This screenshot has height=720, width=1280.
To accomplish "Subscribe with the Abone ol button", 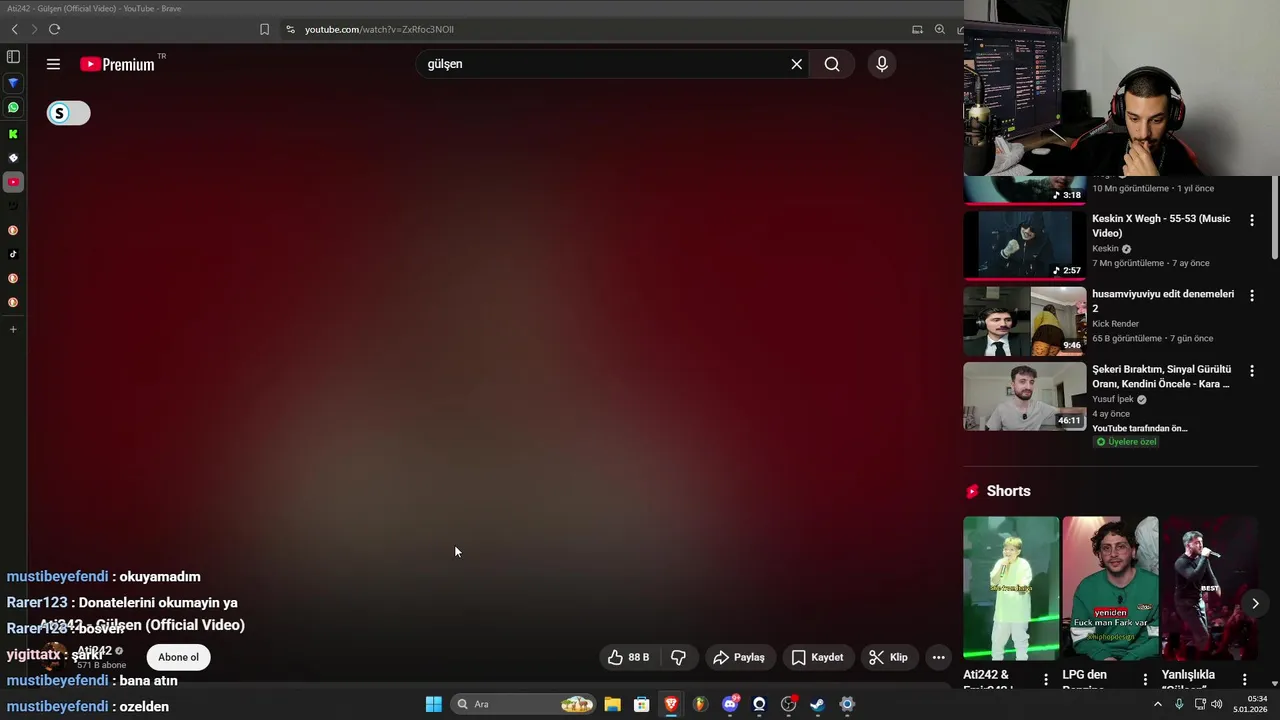I will tap(179, 657).
